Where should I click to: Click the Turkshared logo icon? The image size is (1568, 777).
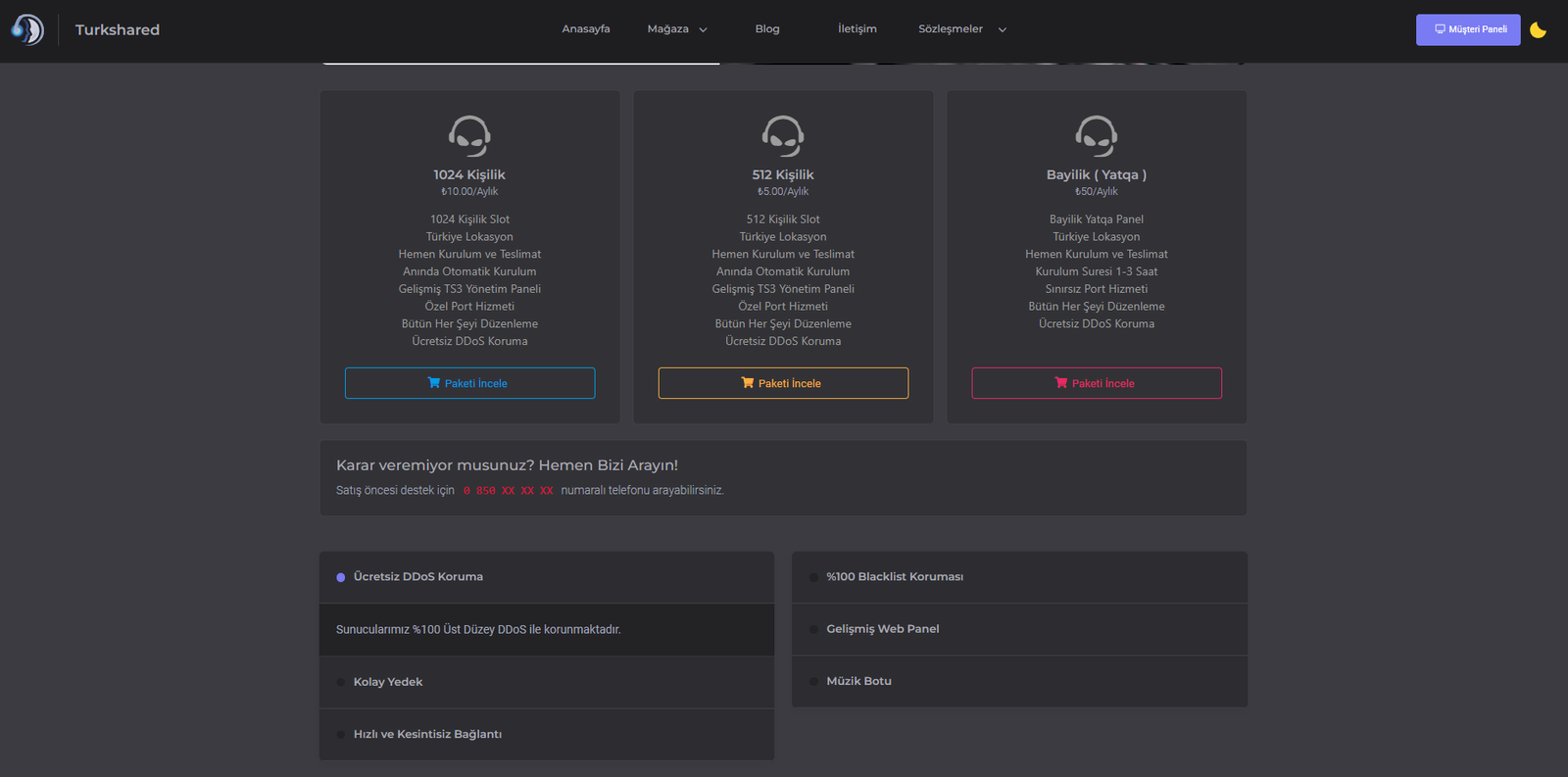27,29
